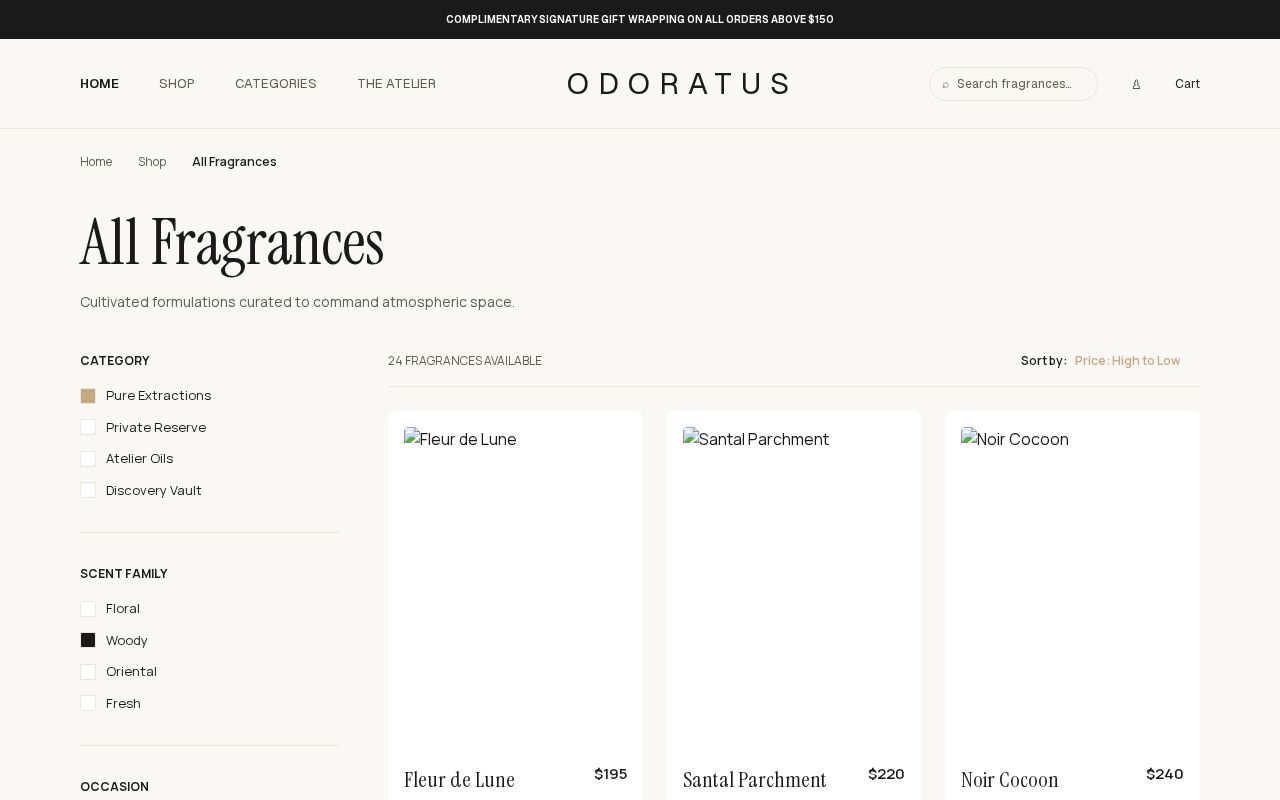Go to the HOME nav item
The height and width of the screenshot is (800, 1280).
click(x=99, y=84)
